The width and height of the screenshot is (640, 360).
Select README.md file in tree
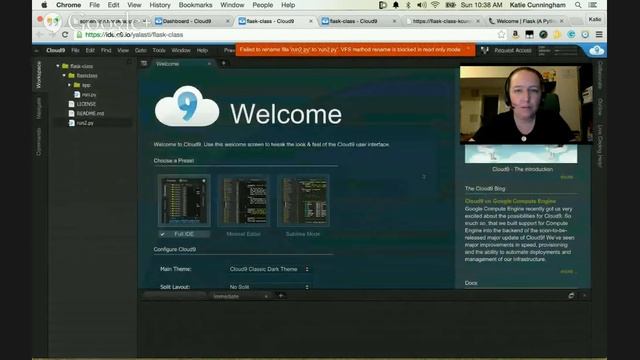(x=90, y=113)
